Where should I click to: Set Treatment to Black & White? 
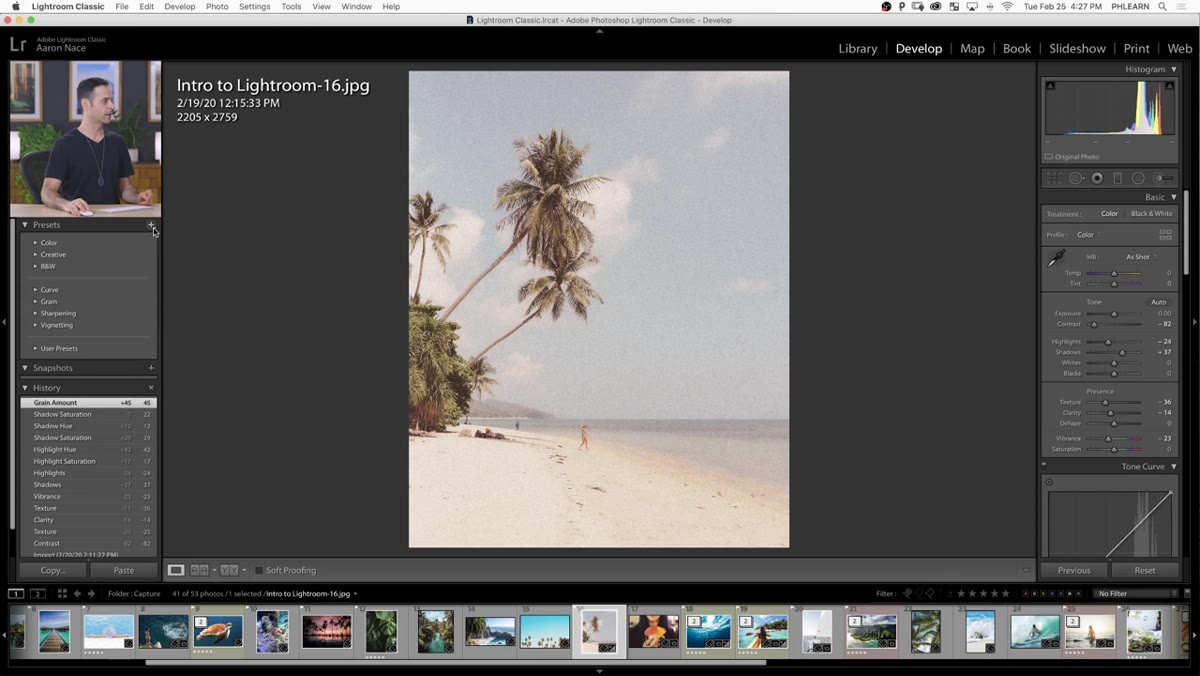point(1151,214)
